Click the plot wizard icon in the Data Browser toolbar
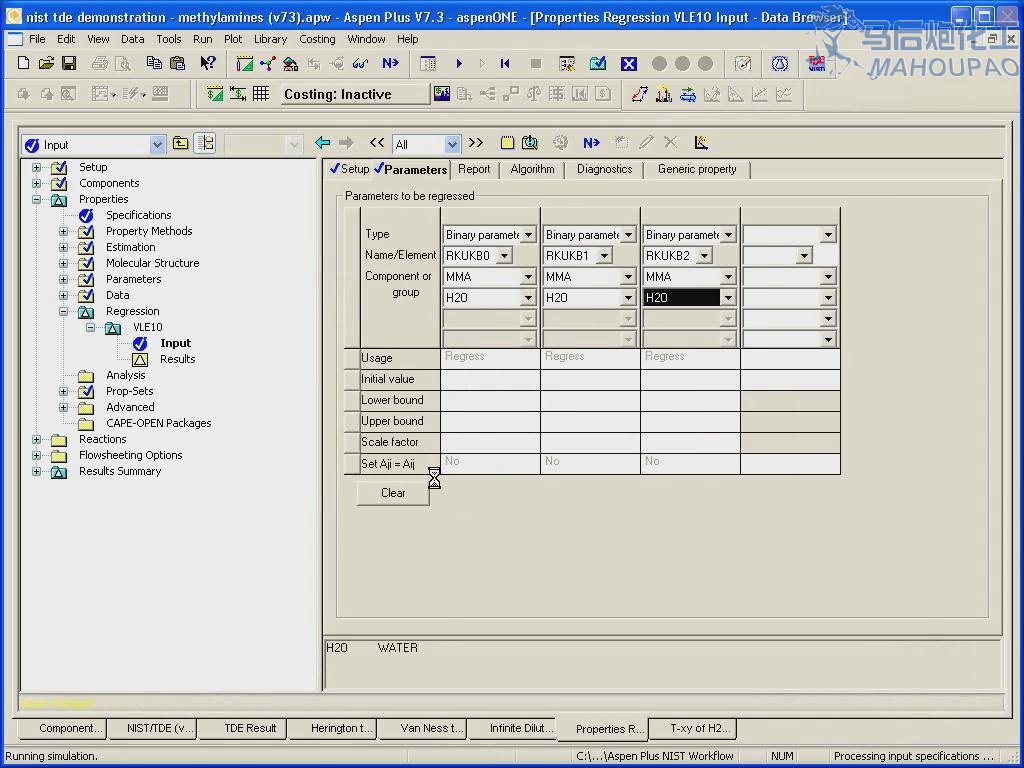The image size is (1024, 768). [701, 142]
